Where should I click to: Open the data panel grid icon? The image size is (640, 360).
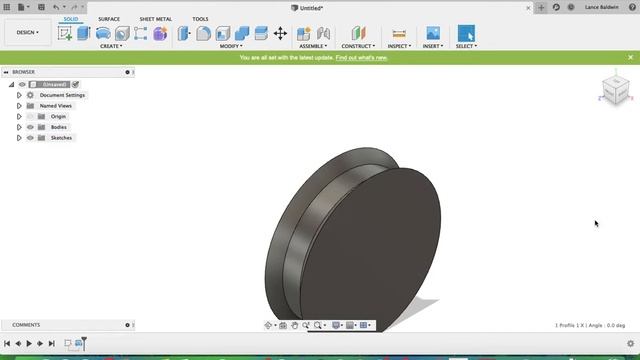coord(7,7)
